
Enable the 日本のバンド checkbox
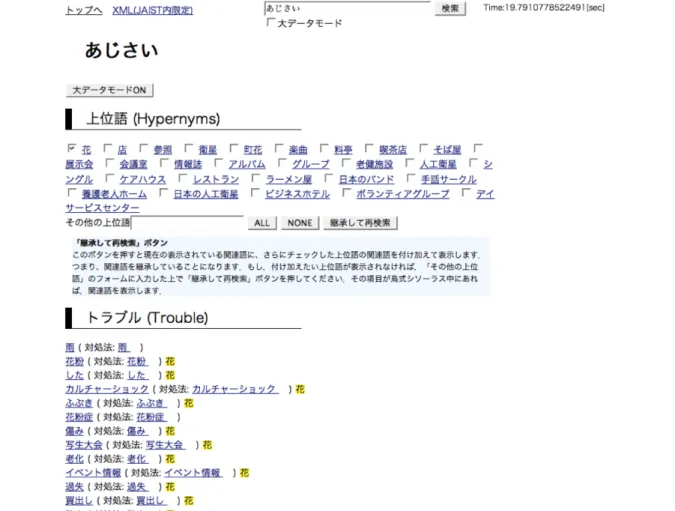329,178
